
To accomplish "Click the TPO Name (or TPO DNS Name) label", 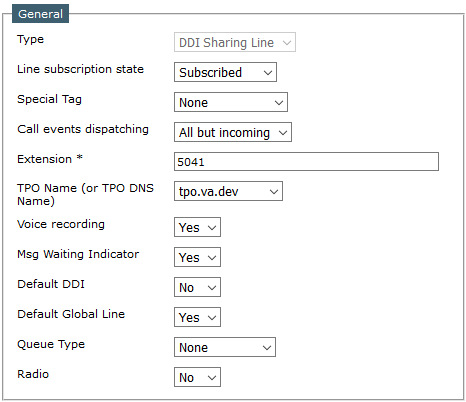I will (85, 194).
